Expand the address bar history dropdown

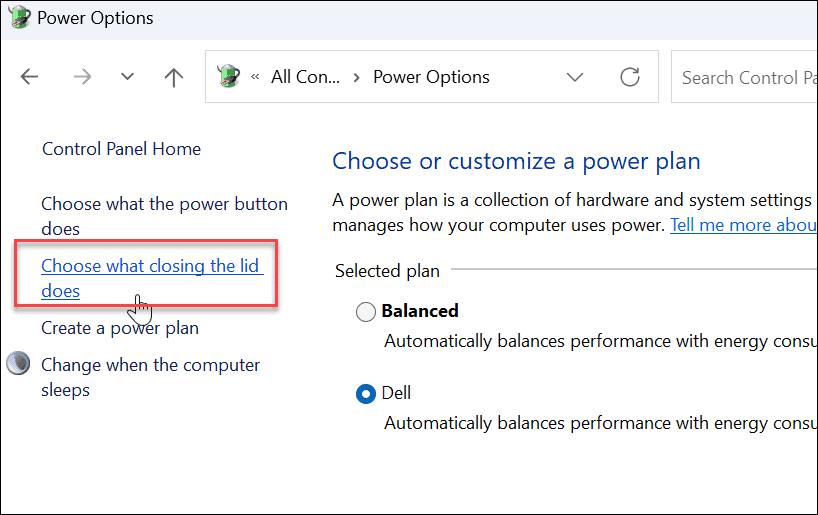575,77
